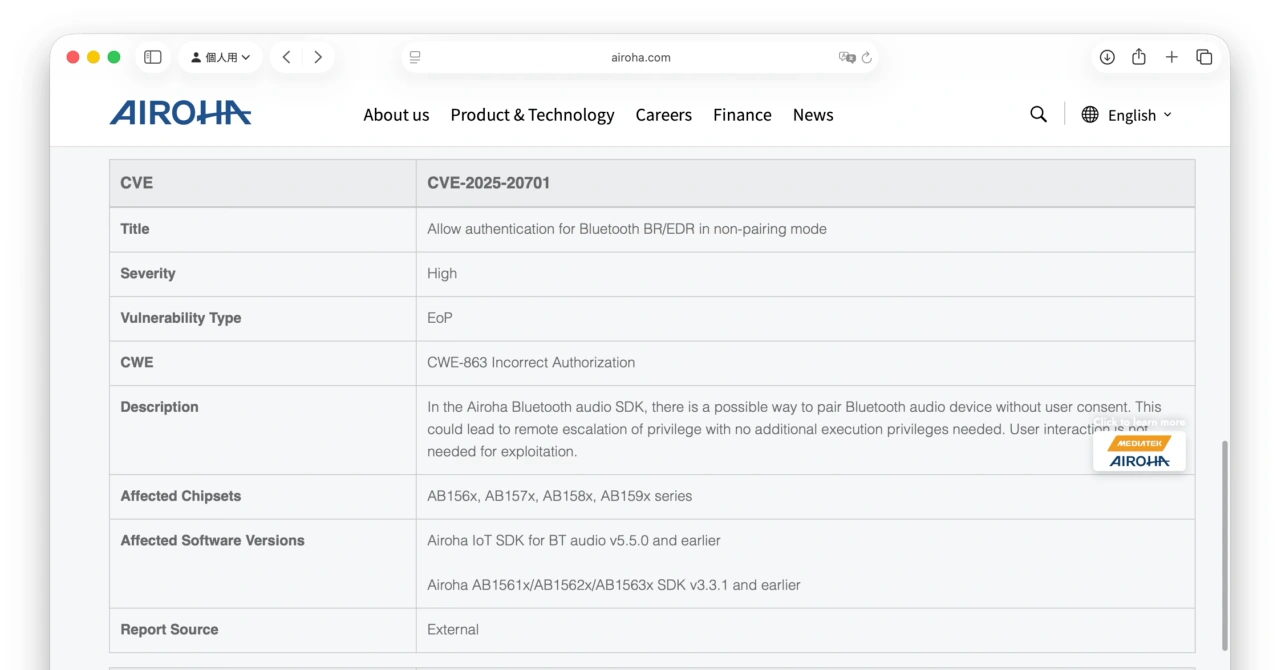Show the tab overview
Viewport: 1280px width, 670px height.
[x=1204, y=57]
